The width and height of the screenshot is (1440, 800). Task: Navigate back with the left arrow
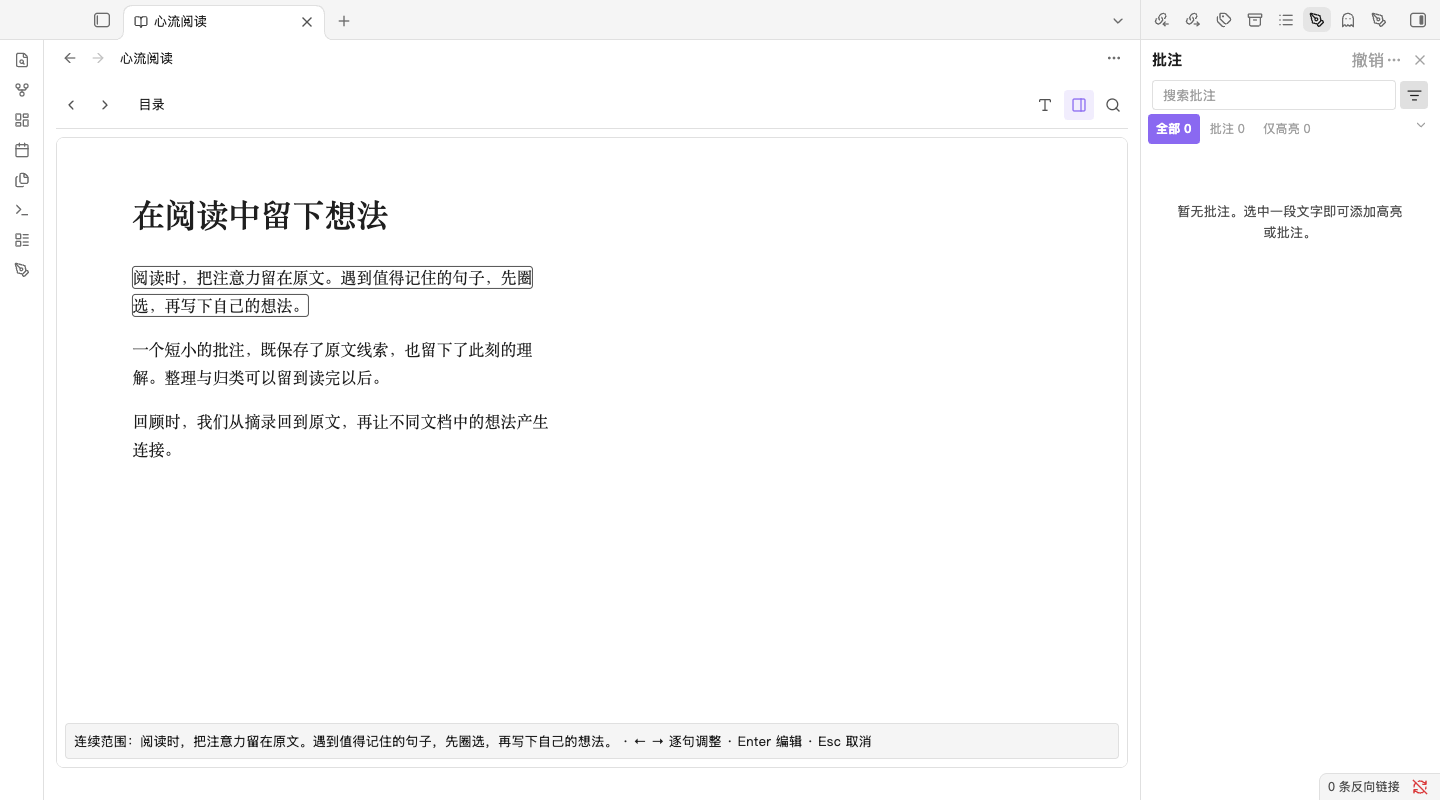click(70, 58)
